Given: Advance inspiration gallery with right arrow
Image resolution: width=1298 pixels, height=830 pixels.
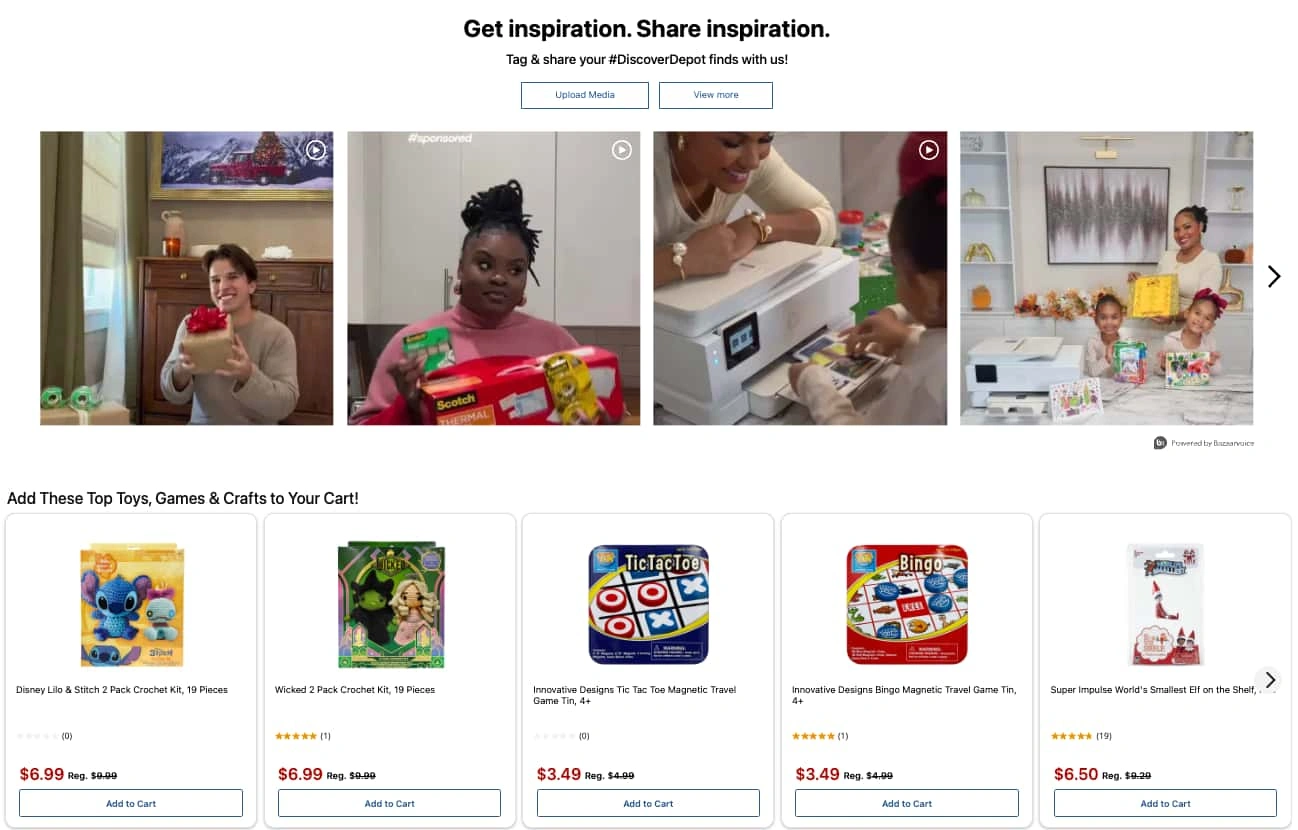Looking at the screenshot, I should point(1273,277).
